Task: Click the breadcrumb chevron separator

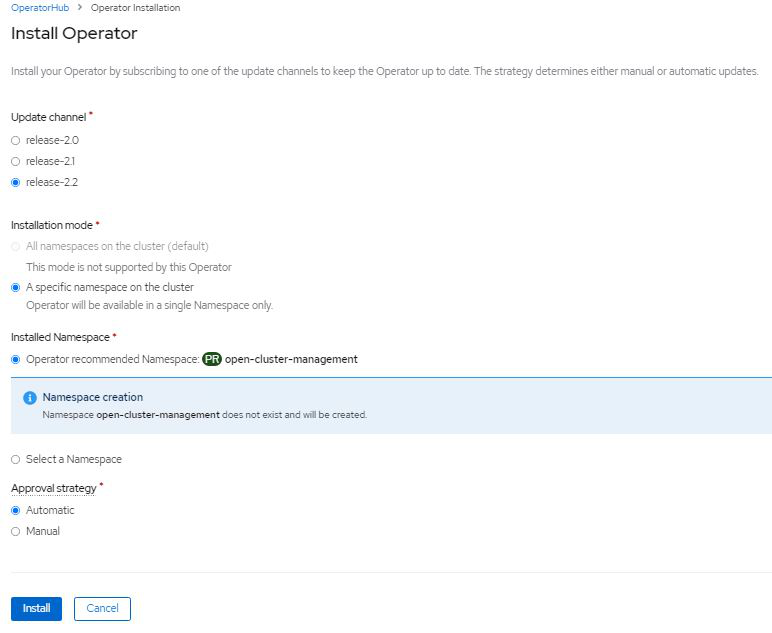Action: 80,8
